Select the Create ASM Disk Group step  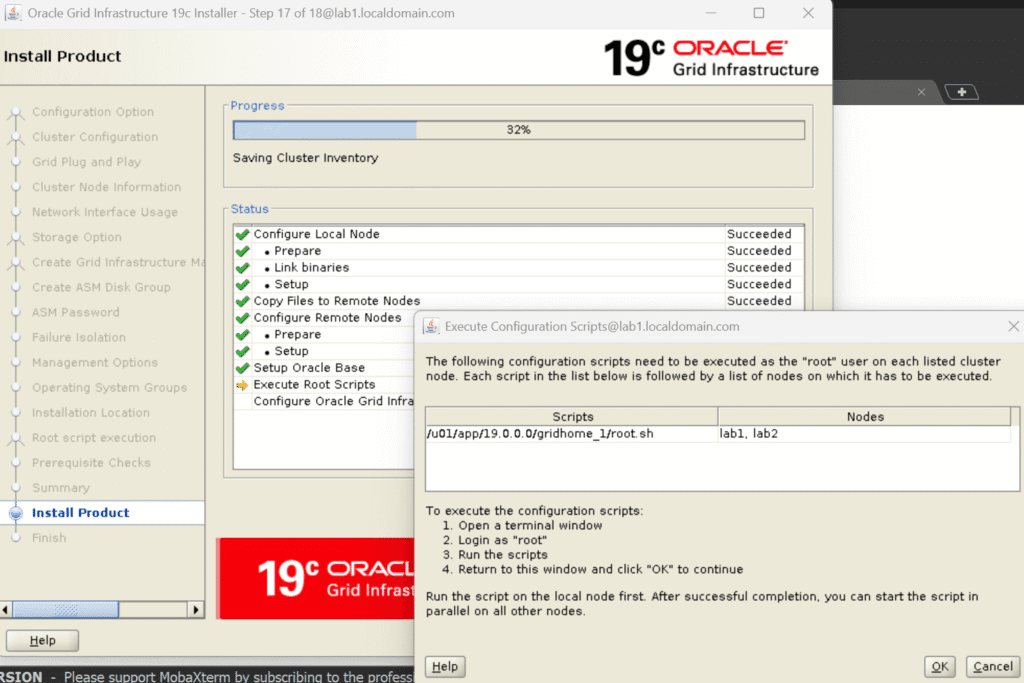pyautogui.click(x=101, y=287)
